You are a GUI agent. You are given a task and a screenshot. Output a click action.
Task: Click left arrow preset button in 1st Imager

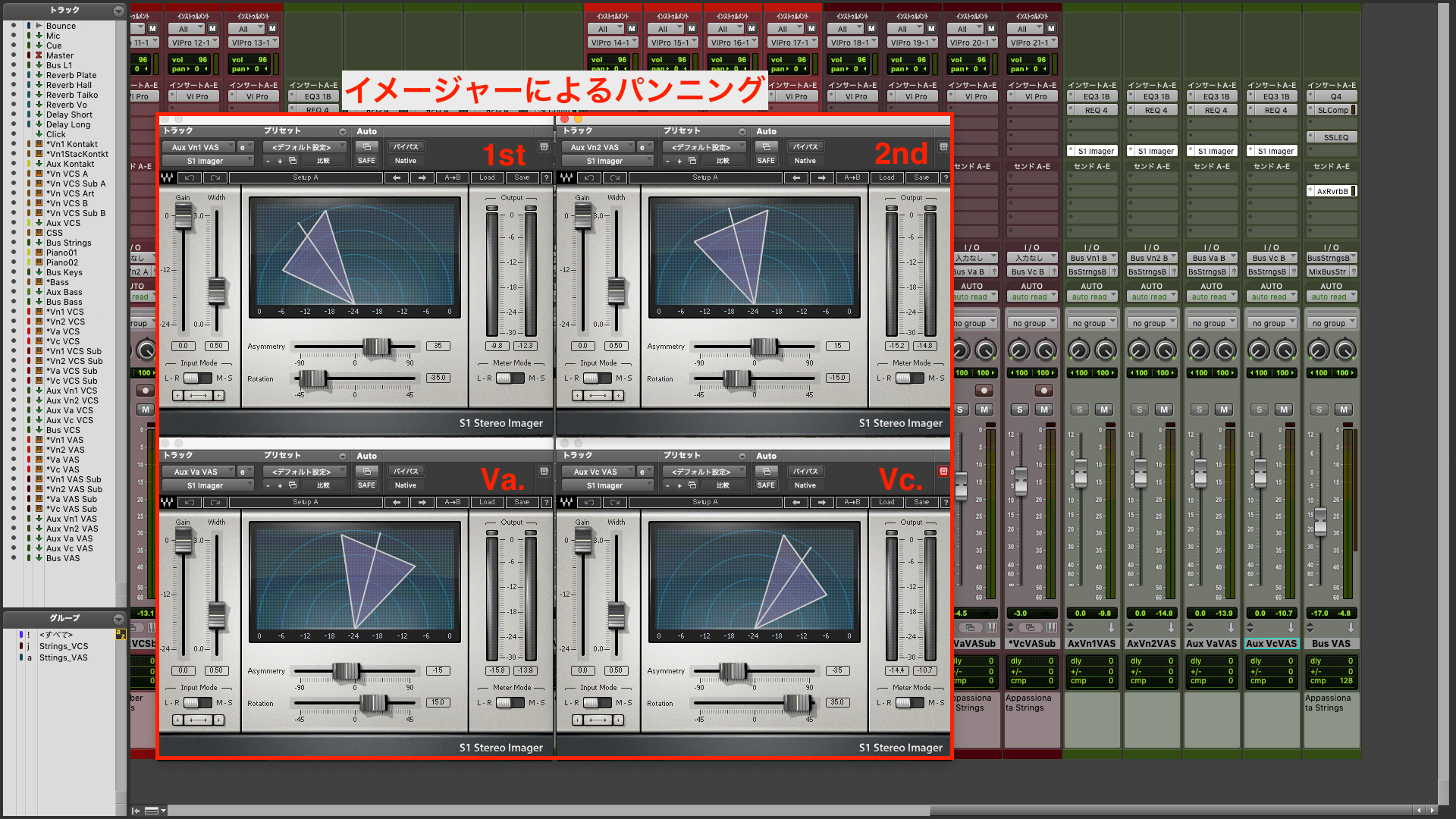396,178
